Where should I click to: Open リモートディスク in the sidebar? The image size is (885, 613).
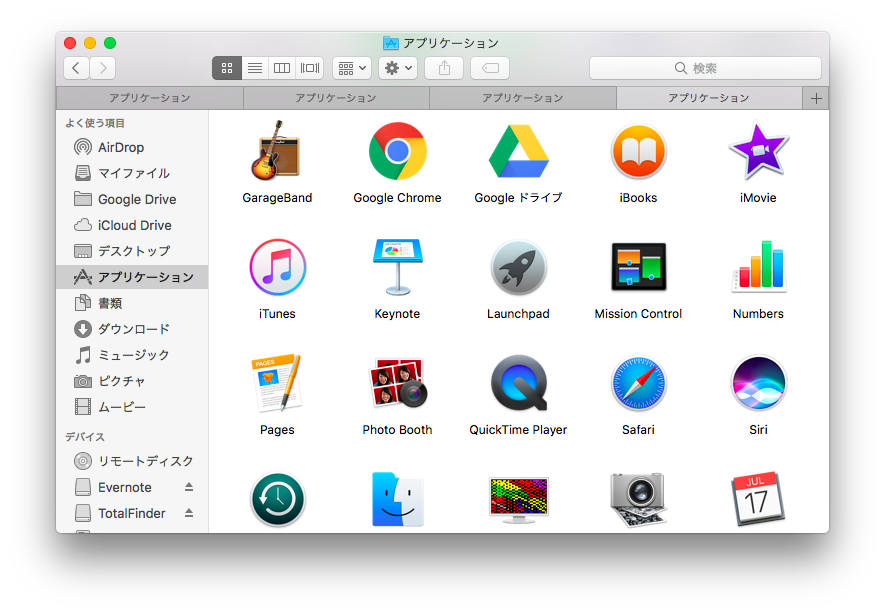pos(133,461)
